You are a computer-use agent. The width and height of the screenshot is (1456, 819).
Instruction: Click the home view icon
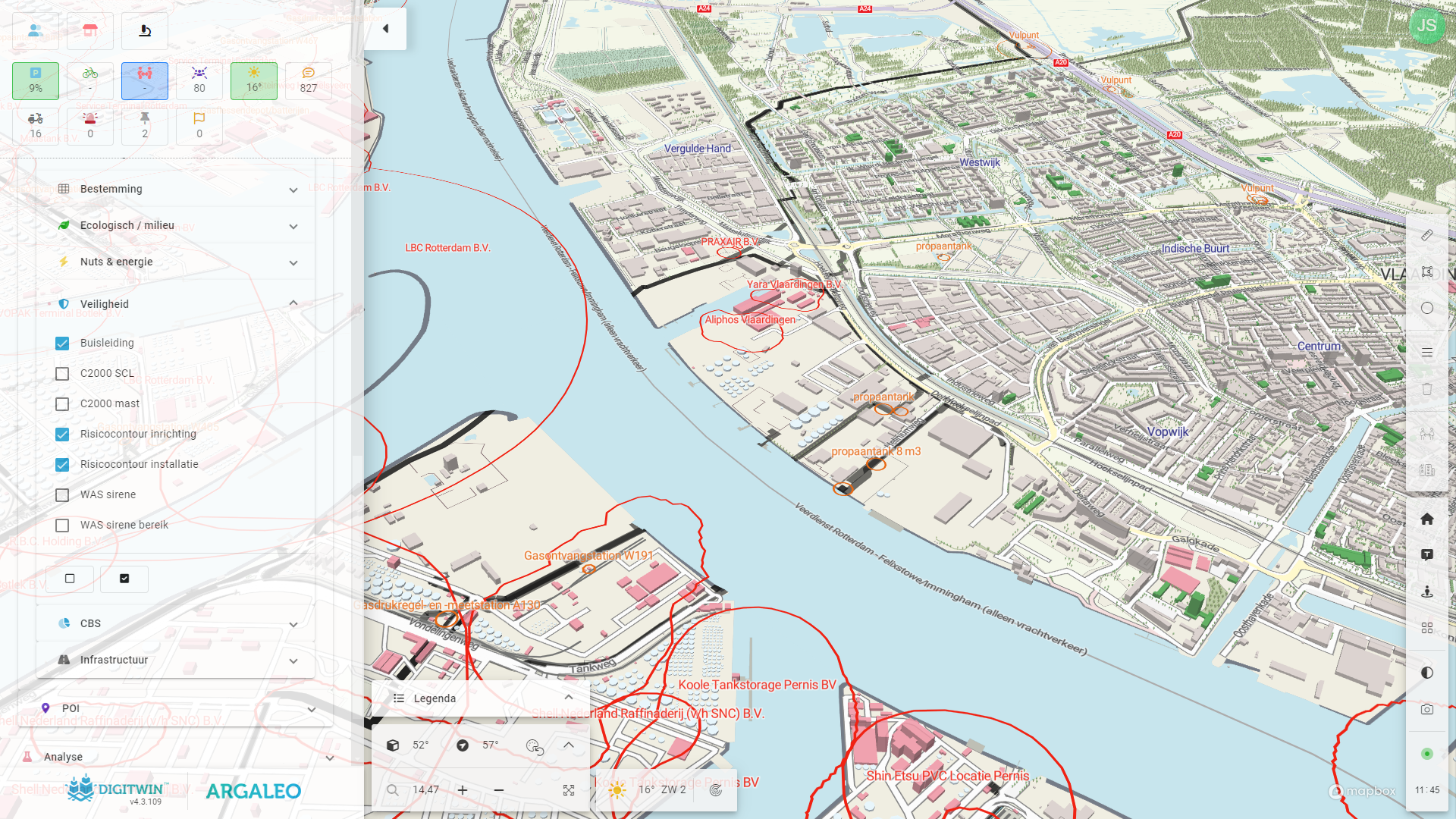(1426, 519)
